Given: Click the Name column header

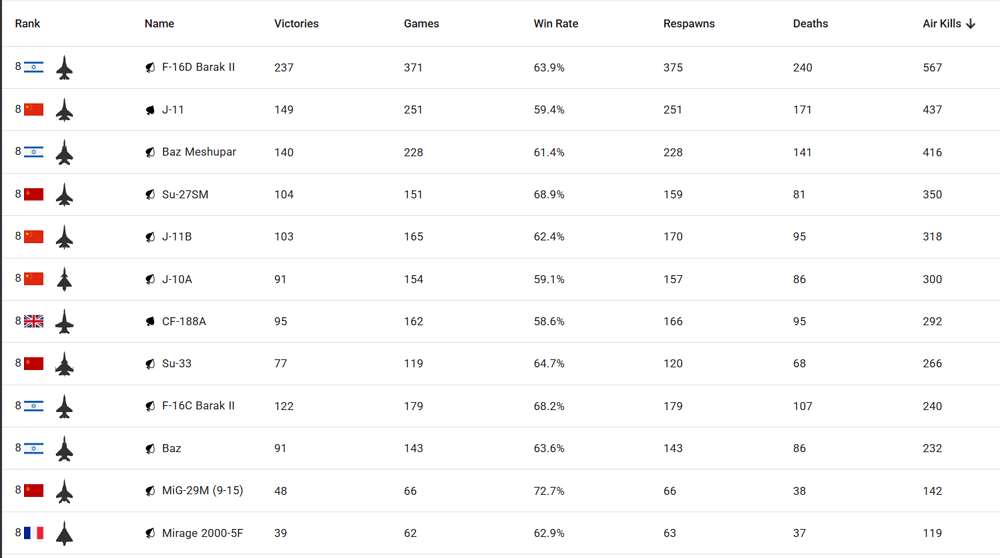Looking at the screenshot, I should pos(159,24).
